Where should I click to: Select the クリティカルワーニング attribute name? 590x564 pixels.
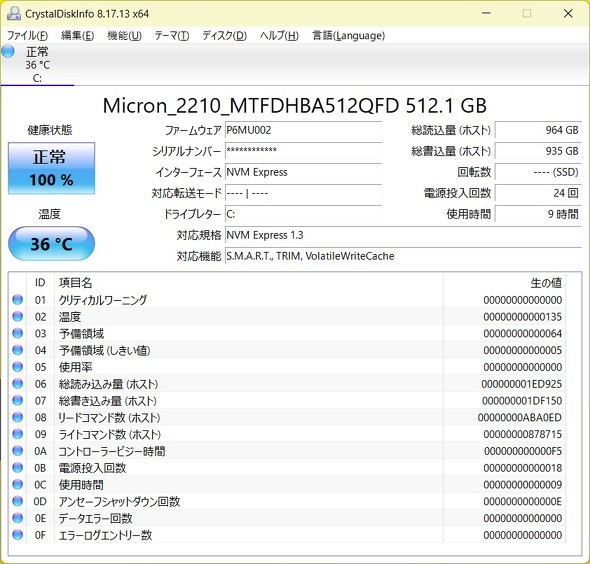(103, 300)
